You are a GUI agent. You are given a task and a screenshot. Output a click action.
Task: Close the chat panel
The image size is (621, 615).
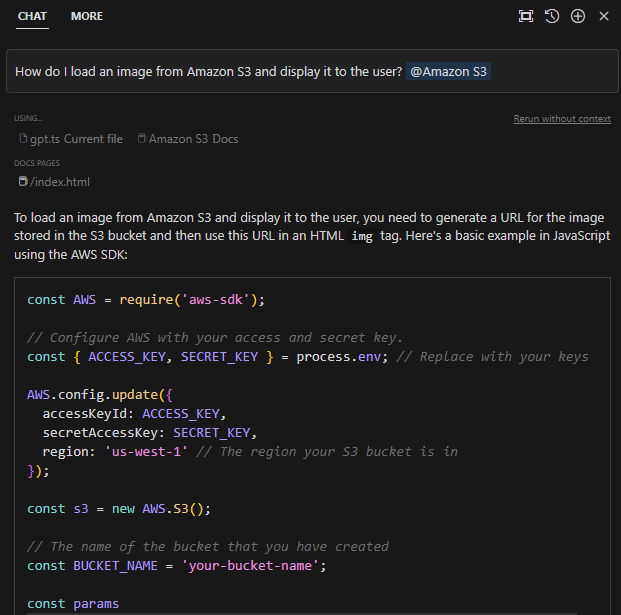point(604,16)
